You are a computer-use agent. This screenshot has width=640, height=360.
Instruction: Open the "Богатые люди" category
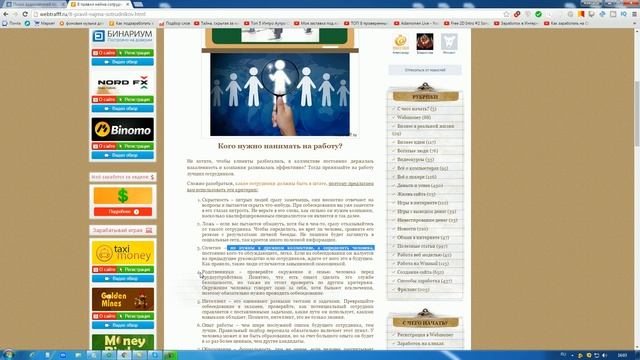tap(417, 151)
